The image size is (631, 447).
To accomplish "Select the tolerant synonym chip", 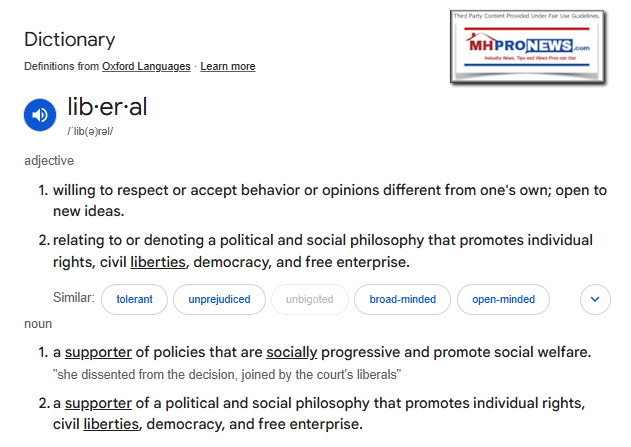I will click(x=134, y=299).
